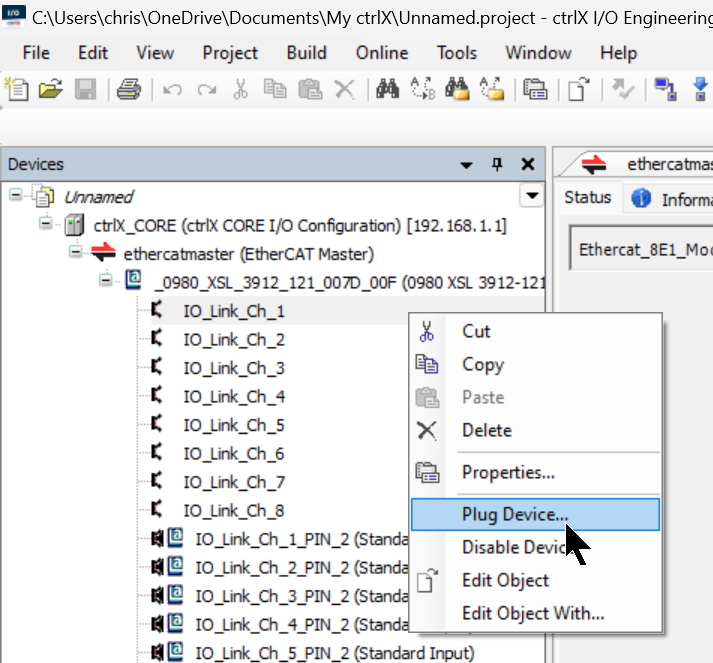
Task: Select IO_Link_Ch_1 in the device tree
Action: (x=234, y=311)
